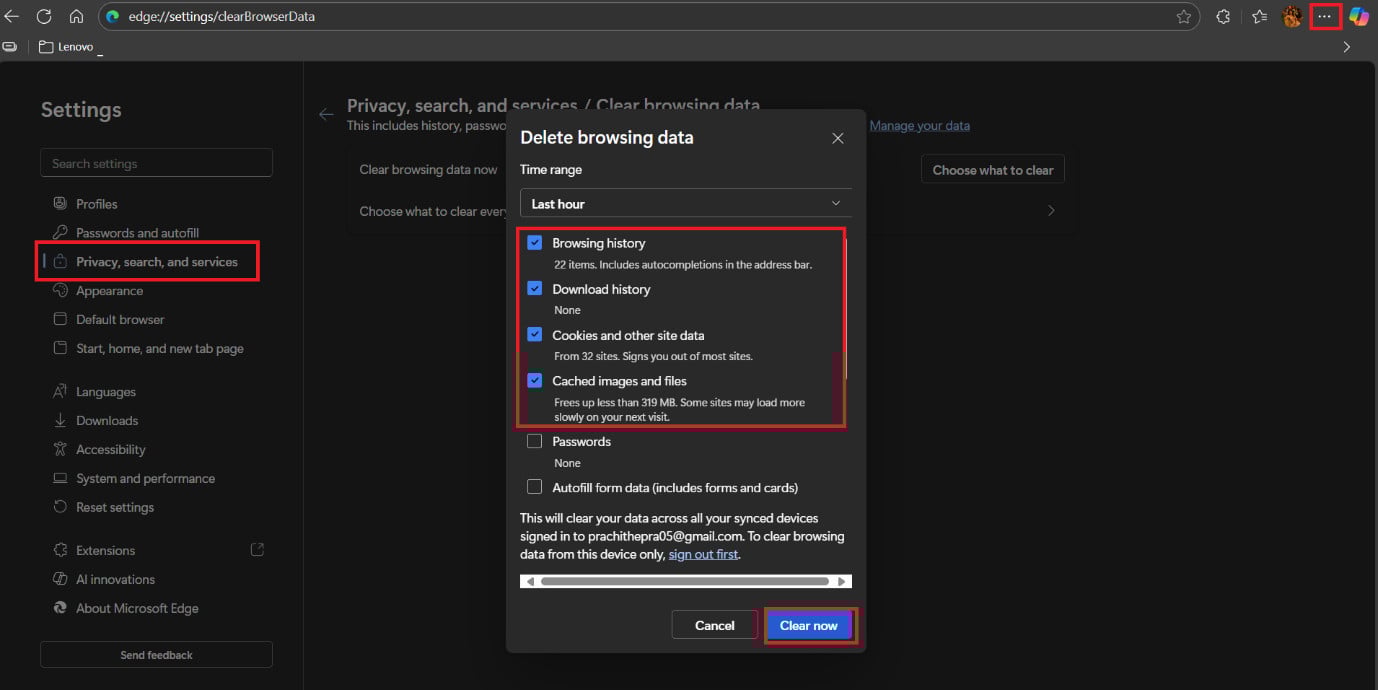Click the sign out first link
Screen dimensions: 1378x690
tap(703, 554)
